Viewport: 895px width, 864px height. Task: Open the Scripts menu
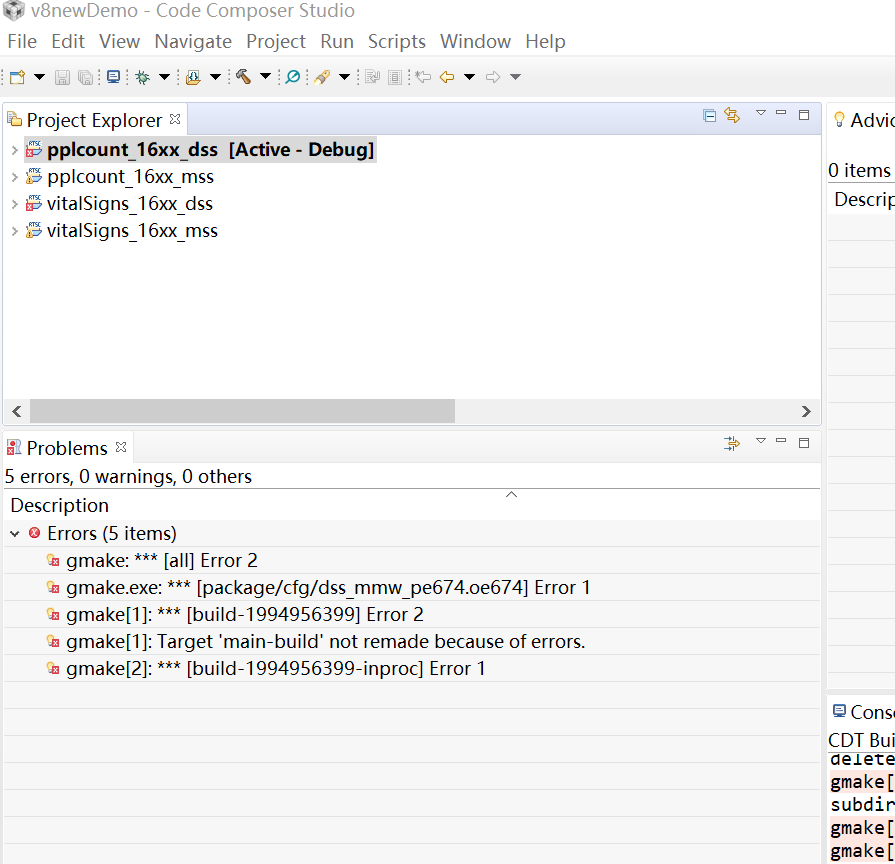click(x=397, y=42)
